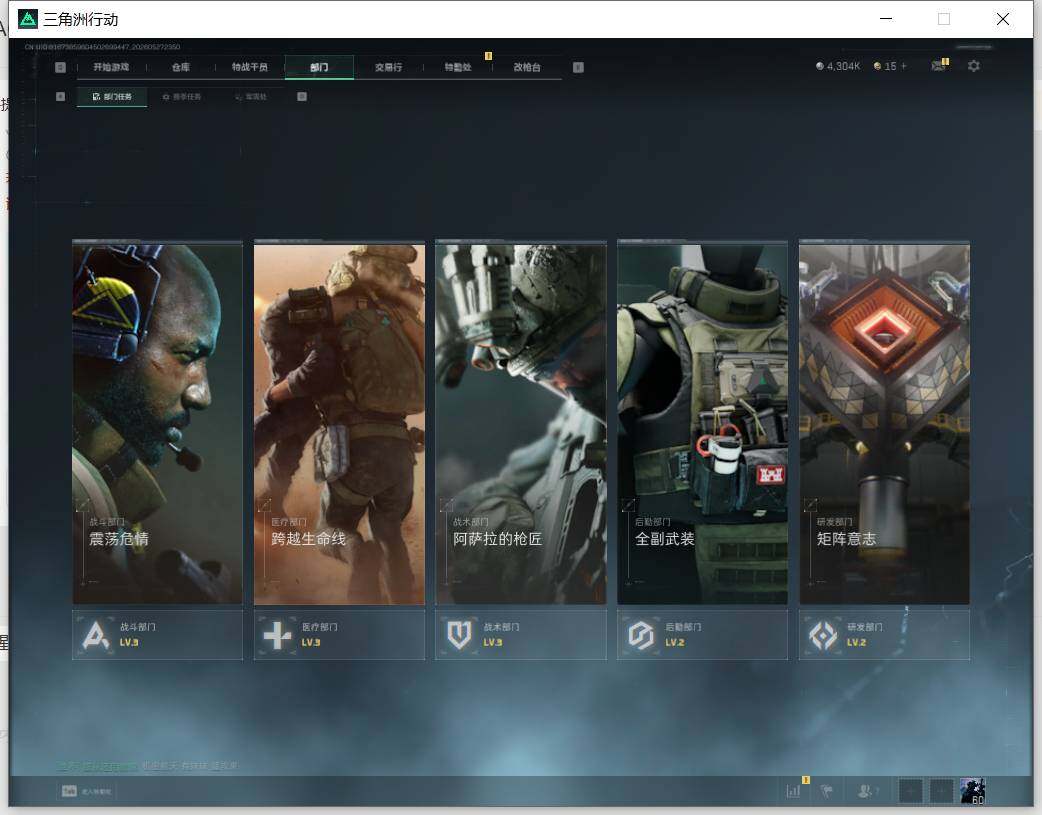1042x815 pixels.
Task: Click the 三角洲行动 app logo in title bar
Action: [28, 19]
